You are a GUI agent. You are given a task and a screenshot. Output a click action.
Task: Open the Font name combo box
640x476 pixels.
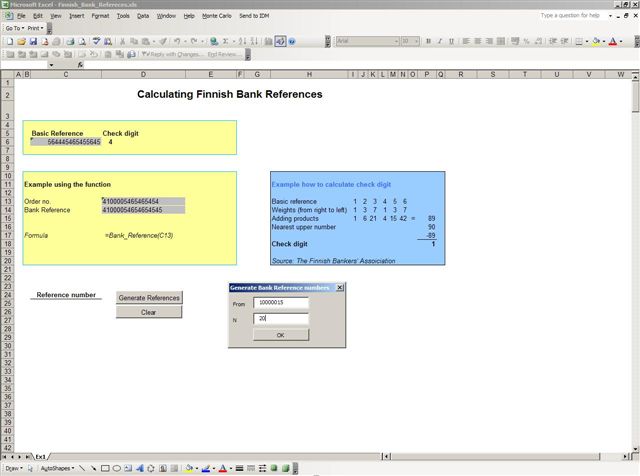pyautogui.click(x=367, y=41)
